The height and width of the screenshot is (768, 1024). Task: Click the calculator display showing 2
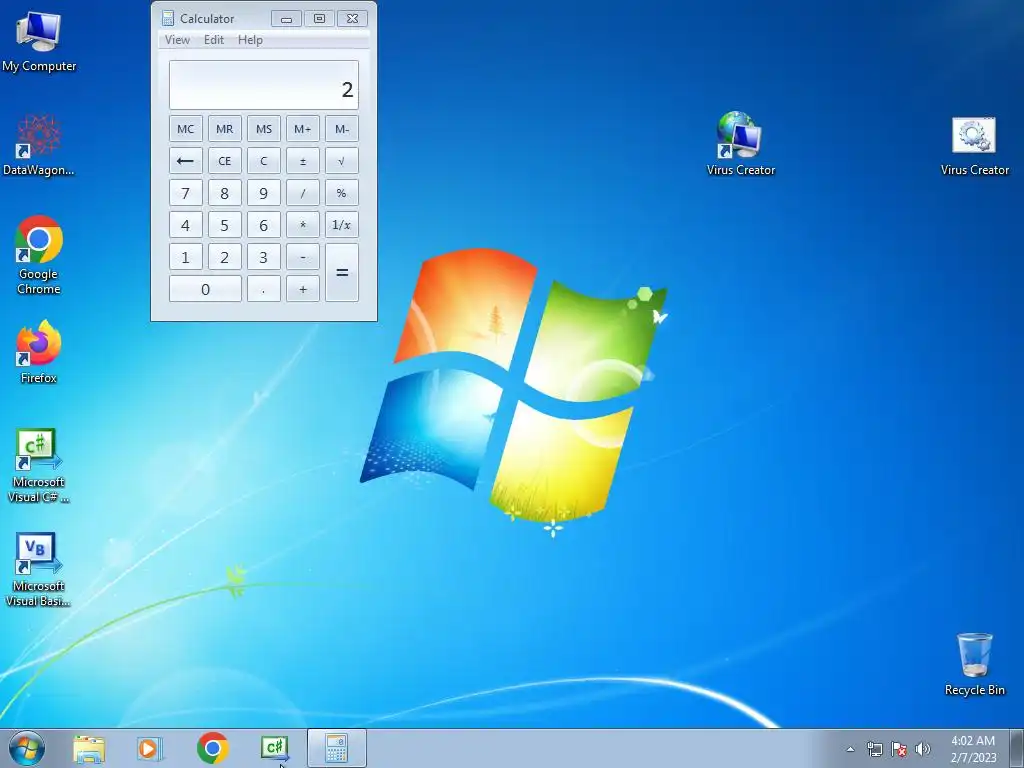264,85
